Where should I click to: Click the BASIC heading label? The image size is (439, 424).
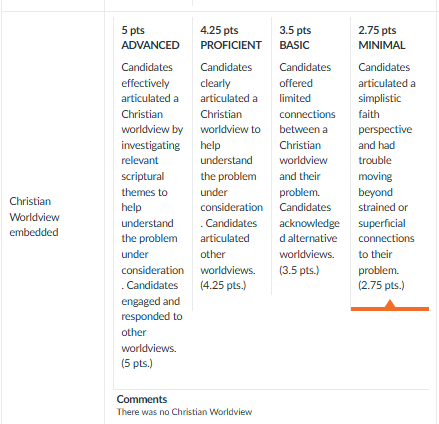(294, 45)
